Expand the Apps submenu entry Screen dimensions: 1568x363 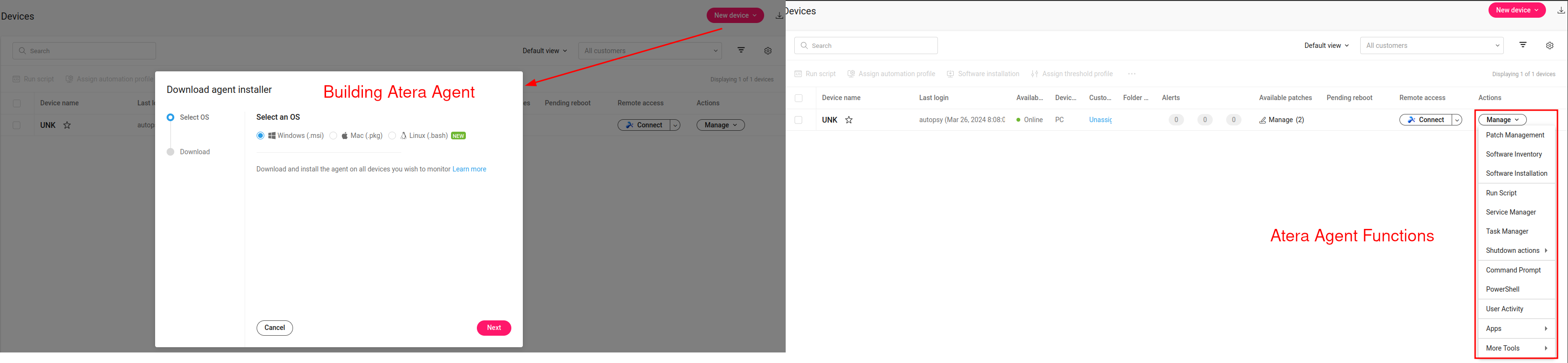pos(1516,329)
